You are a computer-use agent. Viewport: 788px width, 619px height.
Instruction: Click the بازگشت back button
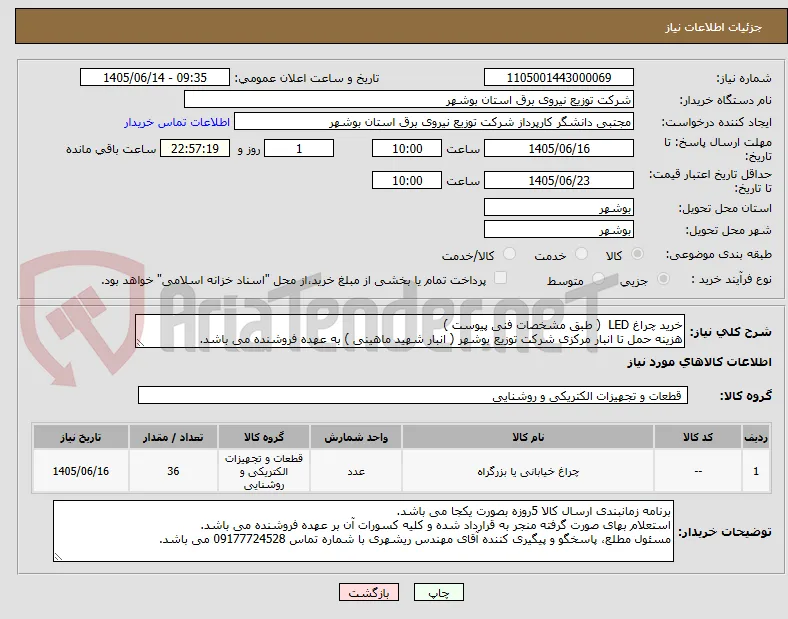click(x=369, y=592)
